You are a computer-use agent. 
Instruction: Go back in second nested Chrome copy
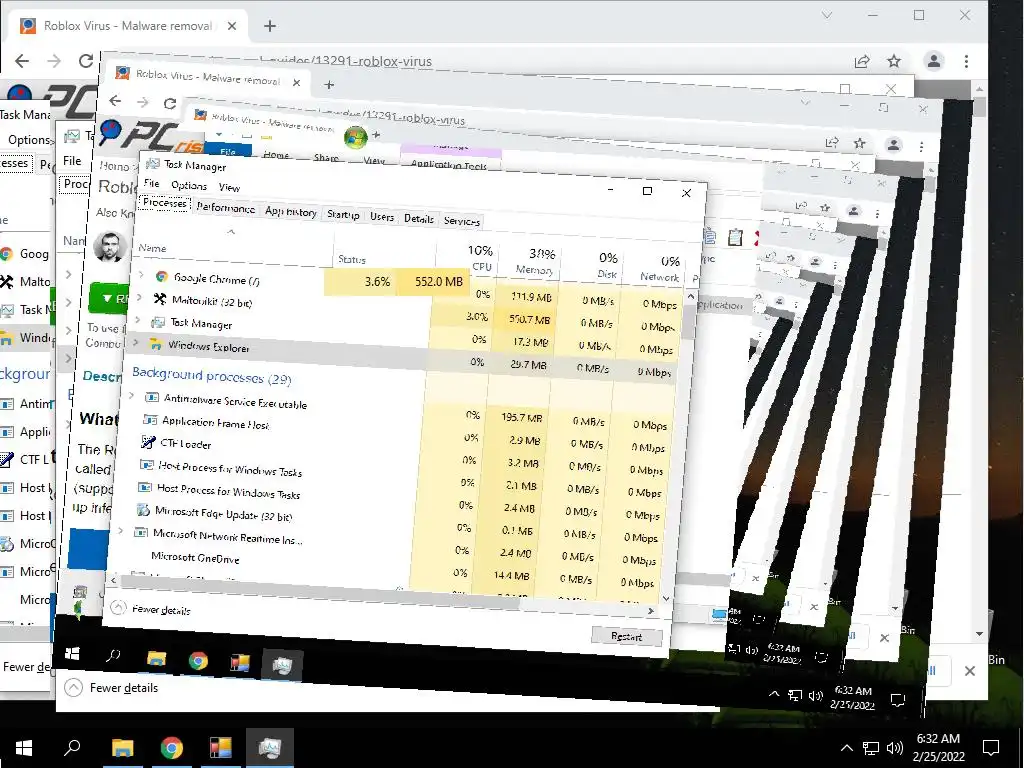(116, 101)
